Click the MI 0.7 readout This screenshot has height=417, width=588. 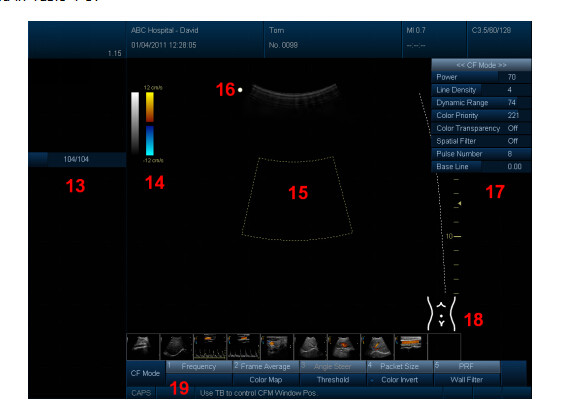point(416,30)
